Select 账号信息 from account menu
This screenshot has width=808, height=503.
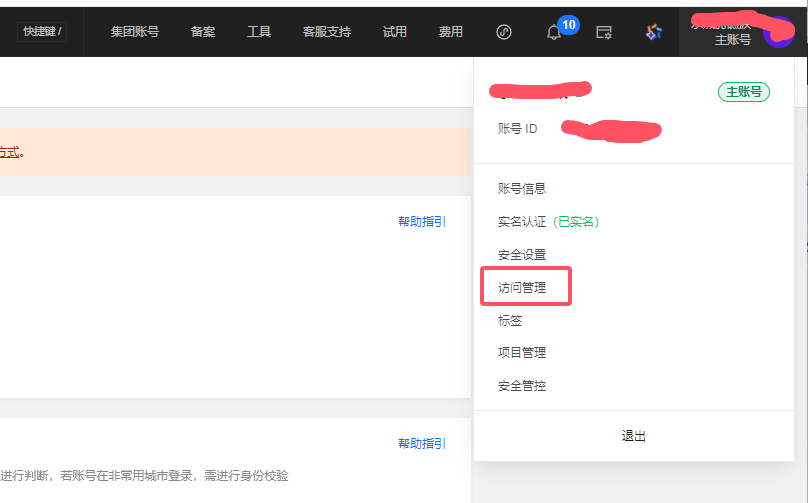521,188
